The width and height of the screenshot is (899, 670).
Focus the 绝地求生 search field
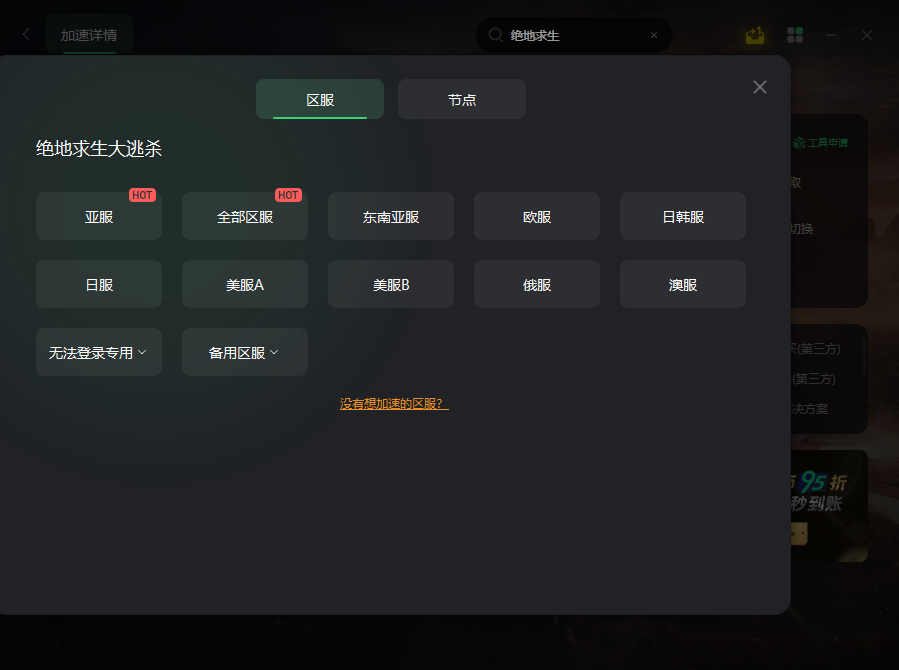(573, 36)
